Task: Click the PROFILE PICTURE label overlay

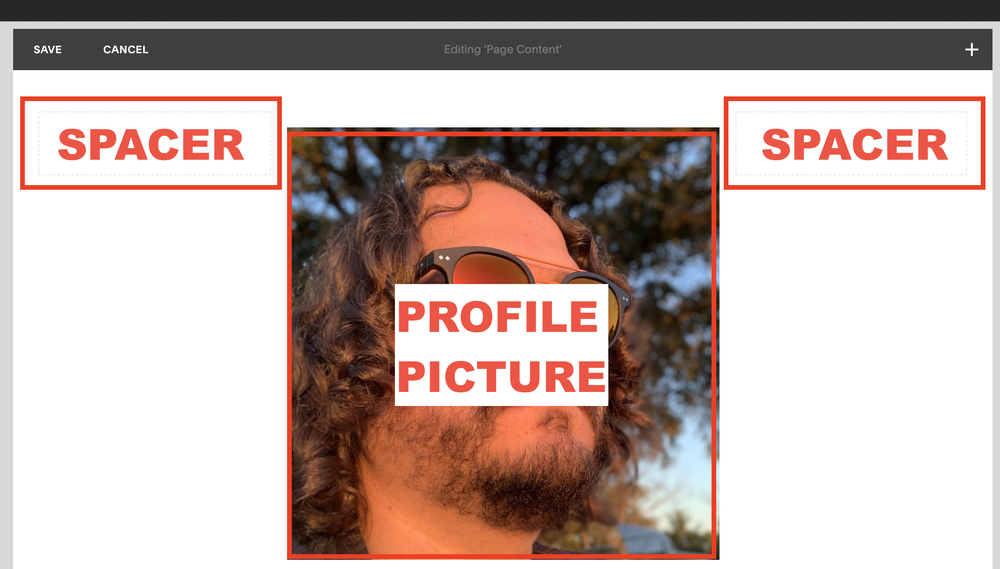Action: pos(501,345)
